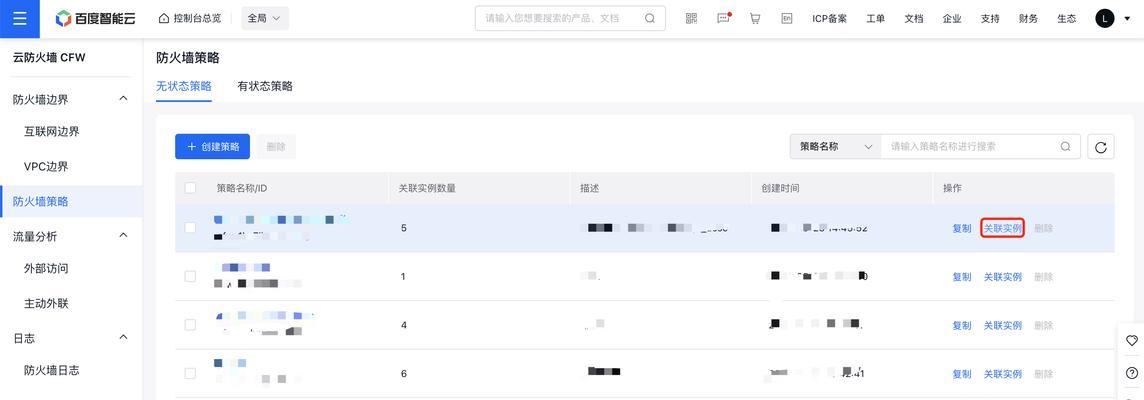Click the heart feedback icon
This screenshot has width=1144, height=400.
click(1132, 340)
